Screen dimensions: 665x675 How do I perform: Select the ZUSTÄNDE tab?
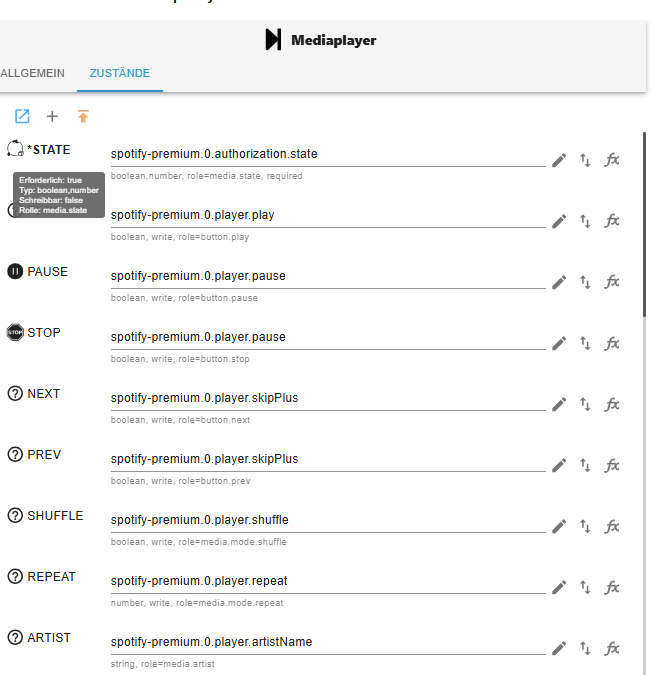click(120, 74)
